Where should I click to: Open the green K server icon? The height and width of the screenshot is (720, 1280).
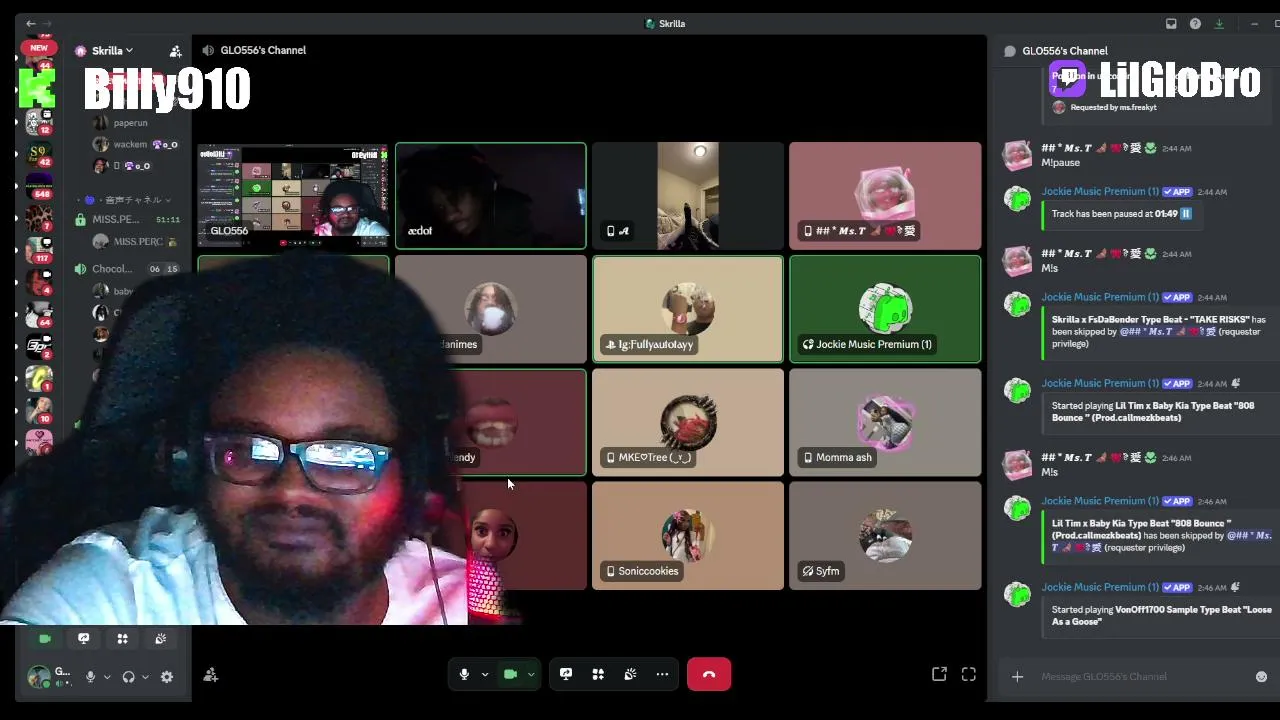click(x=38, y=88)
